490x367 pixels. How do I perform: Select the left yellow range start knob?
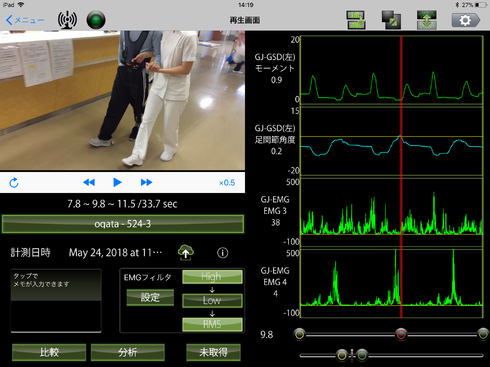pyautogui.click(x=300, y=334)
